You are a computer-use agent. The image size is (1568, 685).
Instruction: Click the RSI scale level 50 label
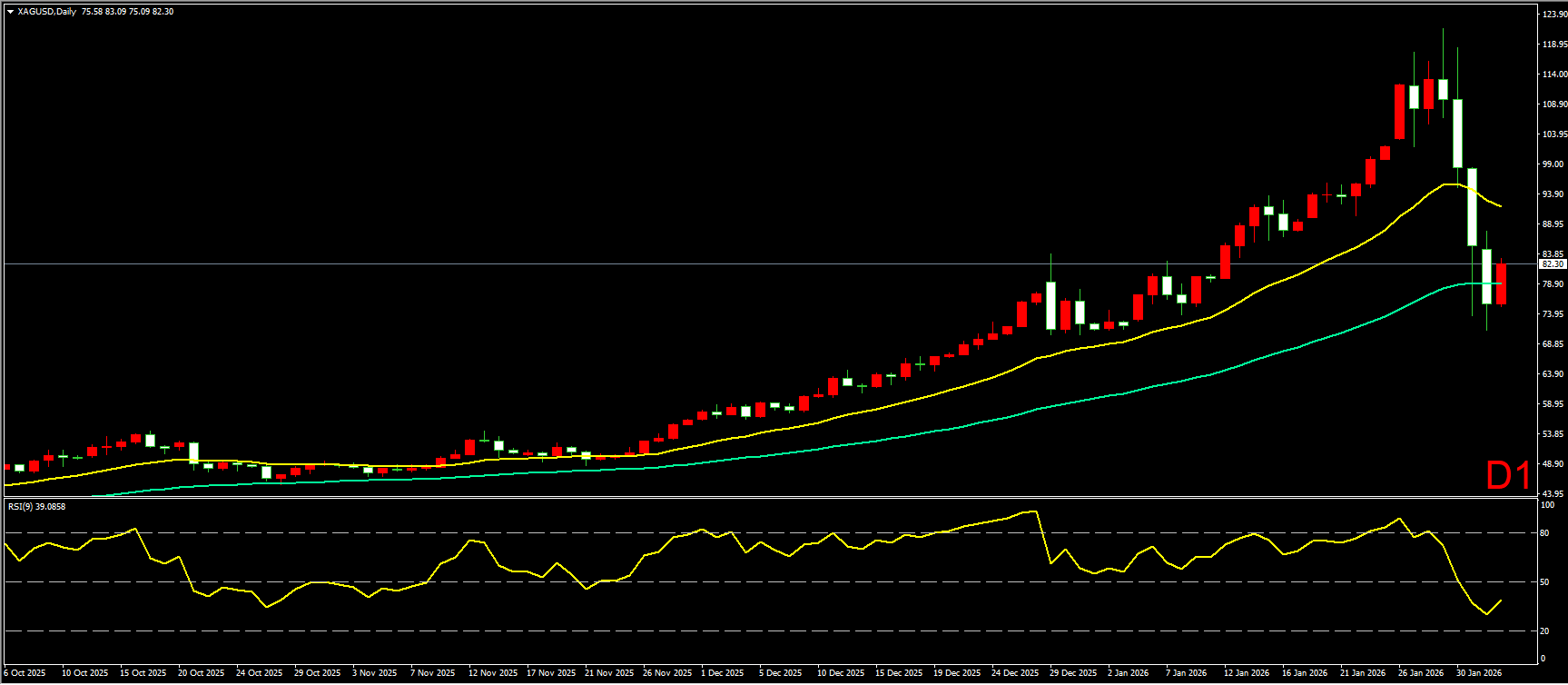1544,581
